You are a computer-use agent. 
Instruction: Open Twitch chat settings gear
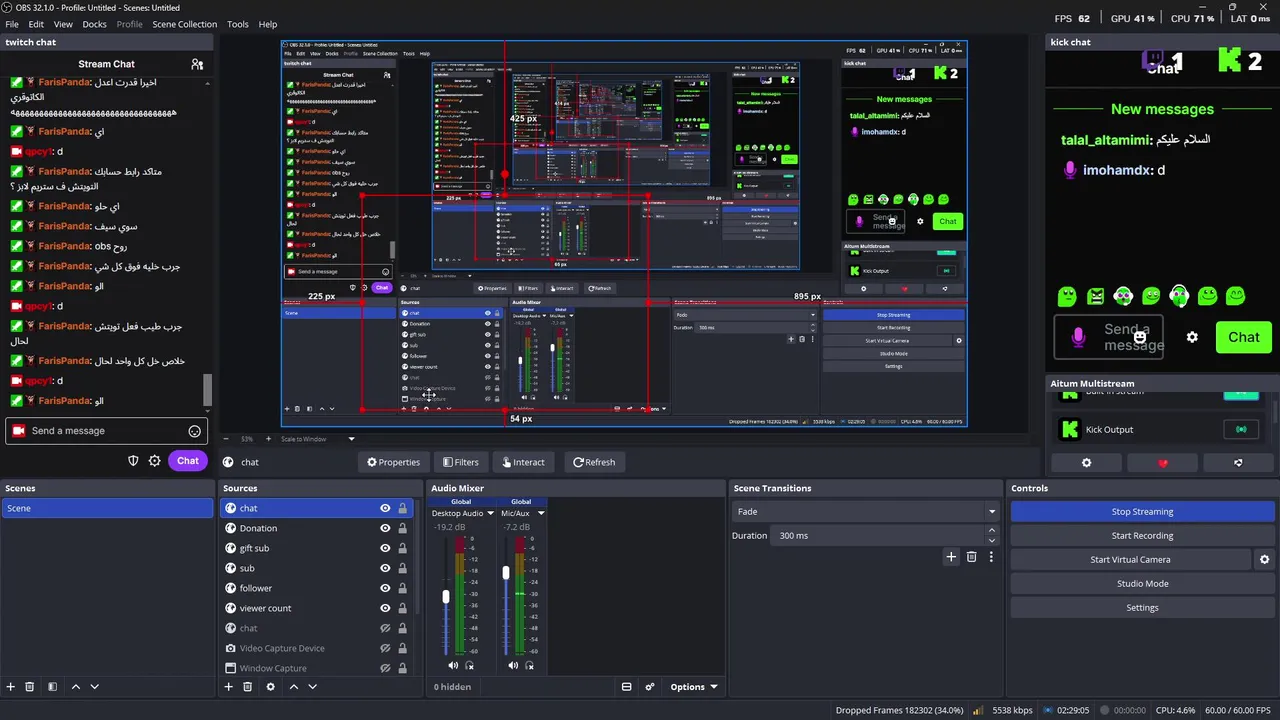click(155, 461)
